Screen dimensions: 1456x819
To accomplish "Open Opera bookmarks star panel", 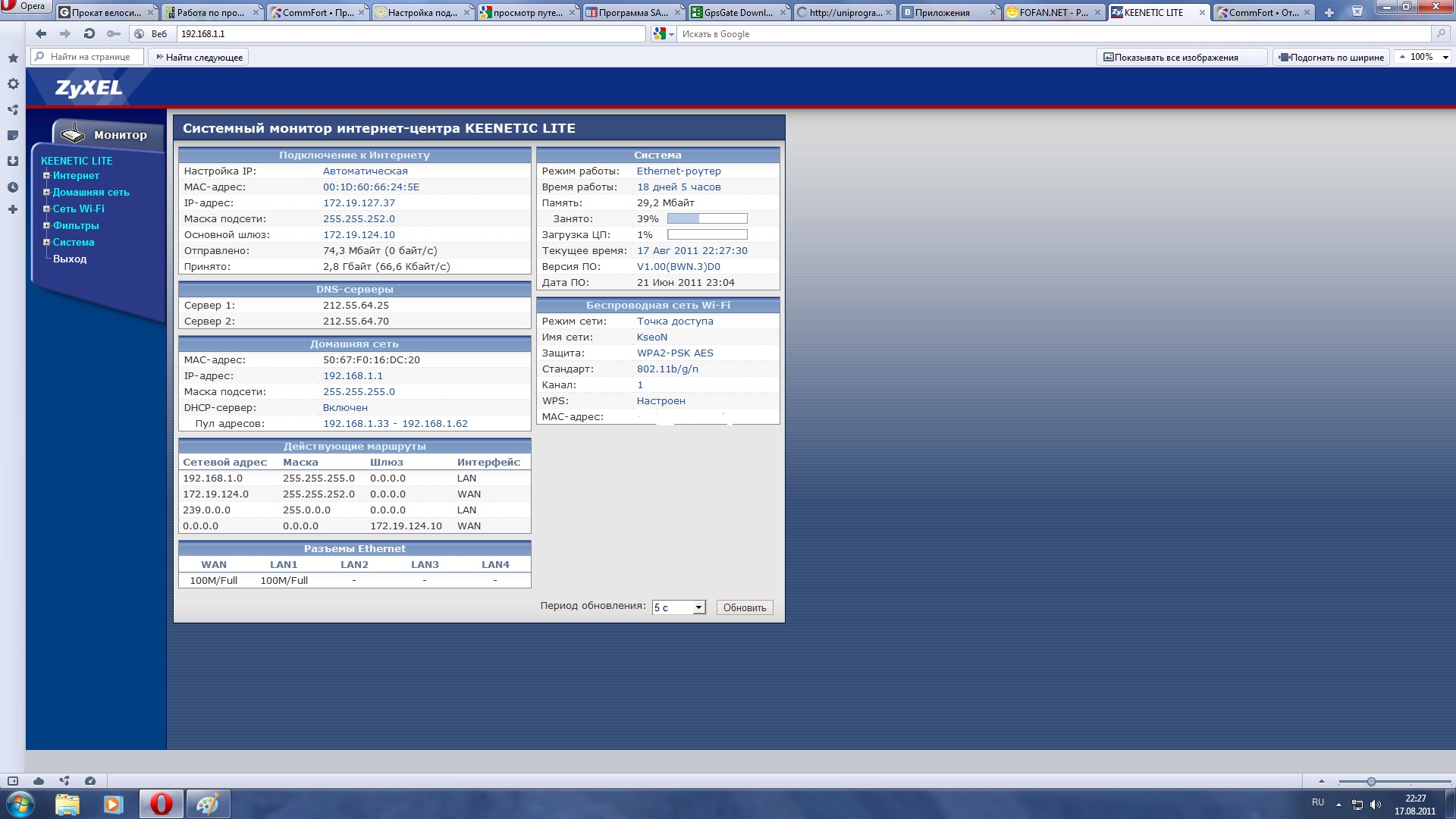I will click(13, 58).
